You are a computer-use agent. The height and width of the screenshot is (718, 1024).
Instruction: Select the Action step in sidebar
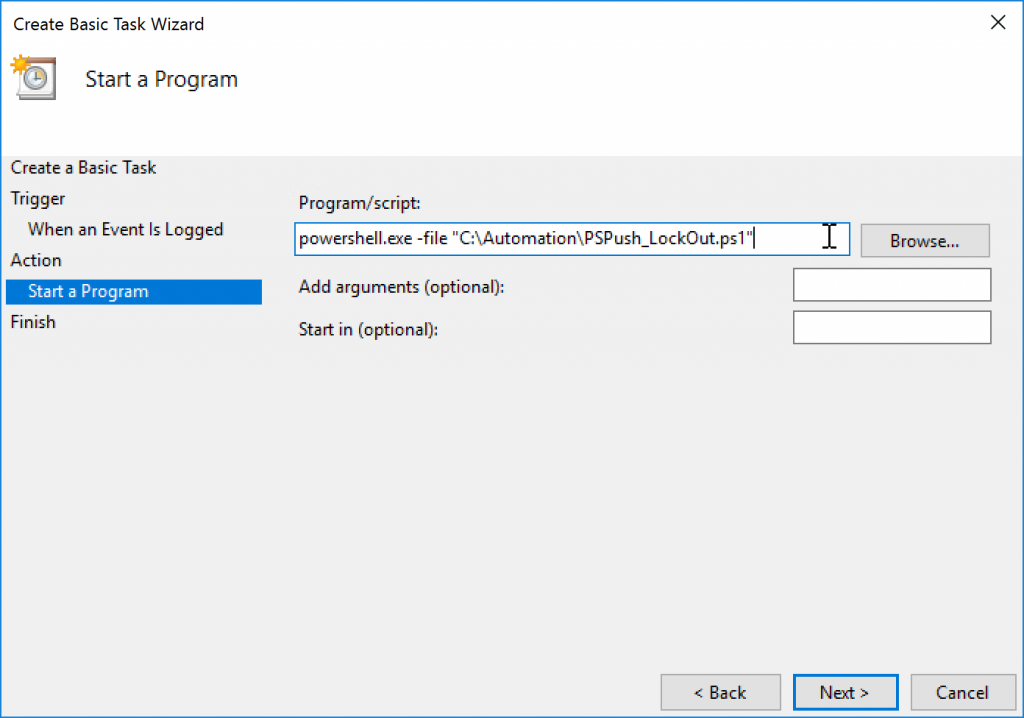[x=36, y=260]
